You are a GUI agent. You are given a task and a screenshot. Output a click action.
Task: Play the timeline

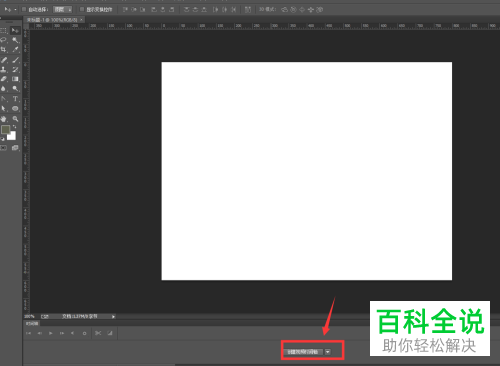pos(50,333)
